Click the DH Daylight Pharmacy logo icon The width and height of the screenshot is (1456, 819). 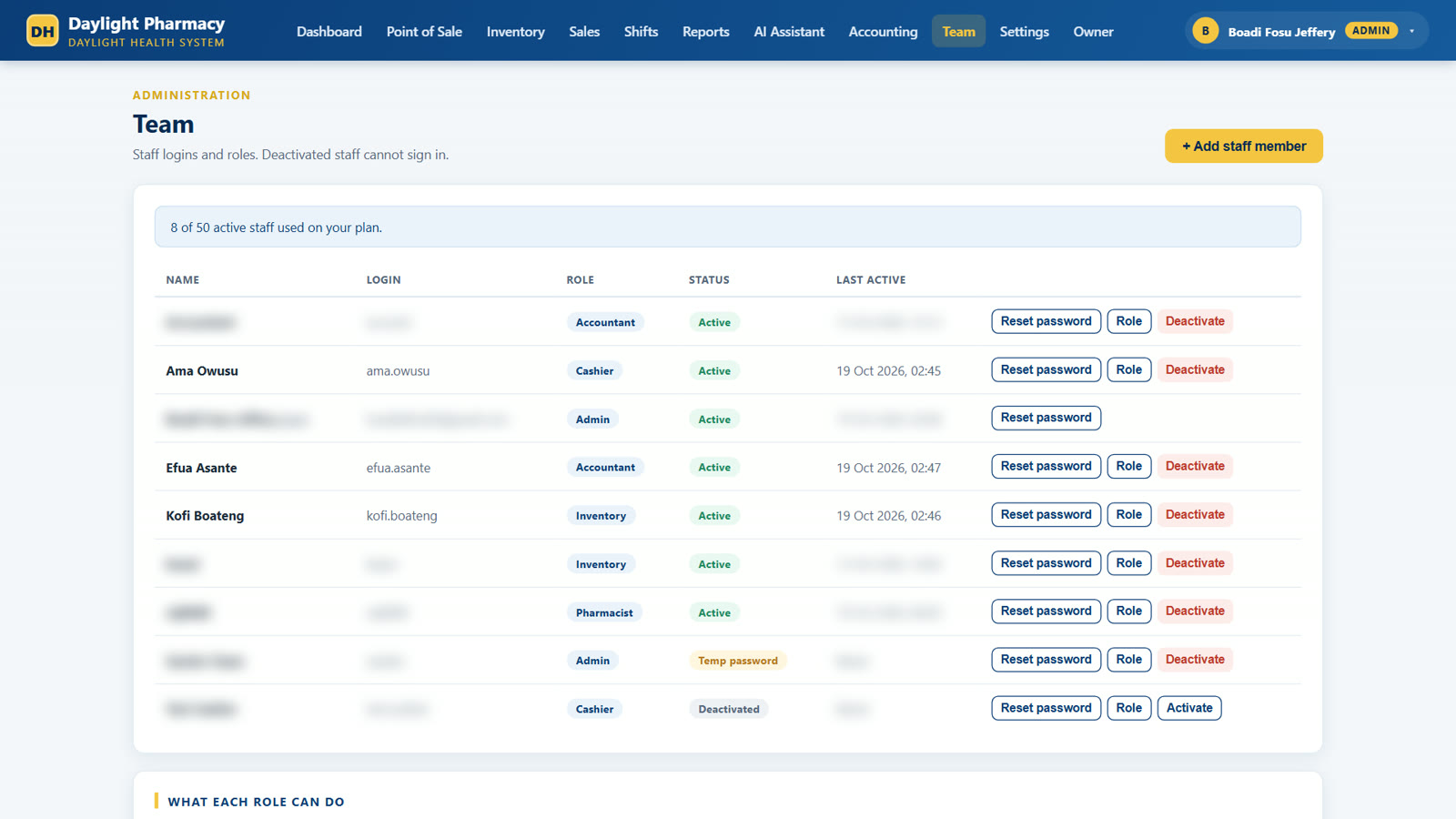[x=42, y=31]
